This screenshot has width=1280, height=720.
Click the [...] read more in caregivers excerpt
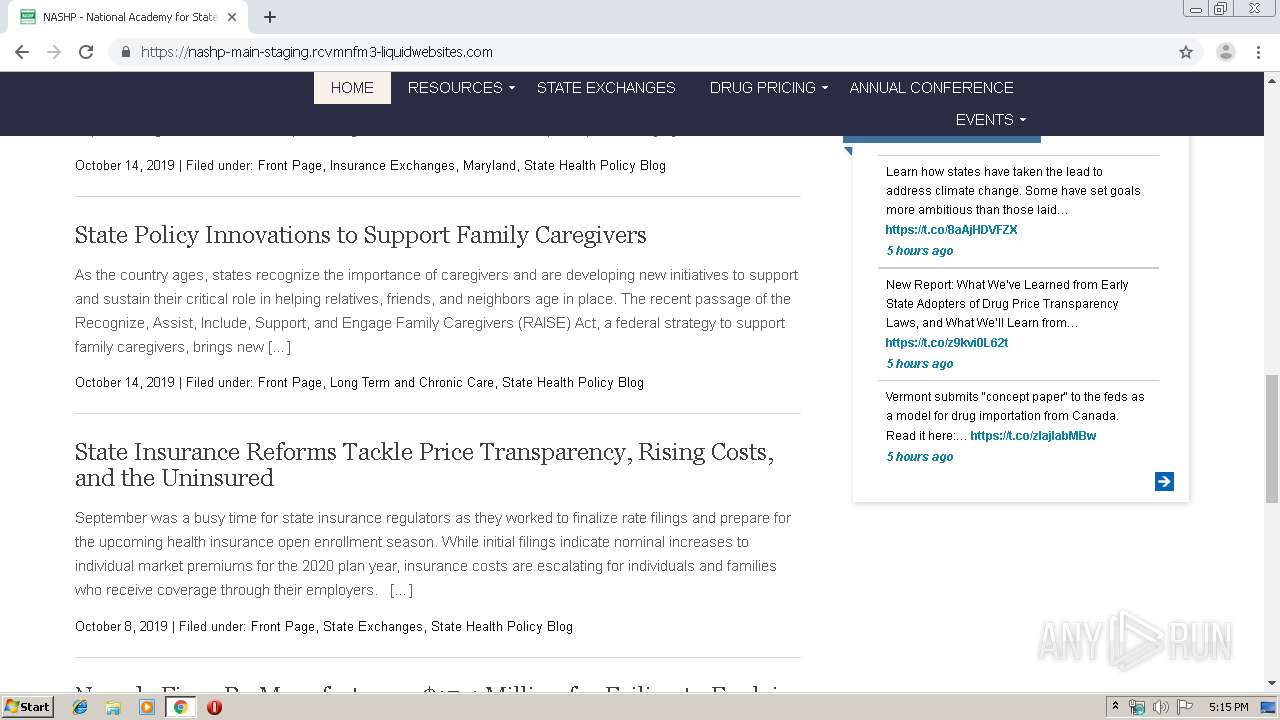279,347
